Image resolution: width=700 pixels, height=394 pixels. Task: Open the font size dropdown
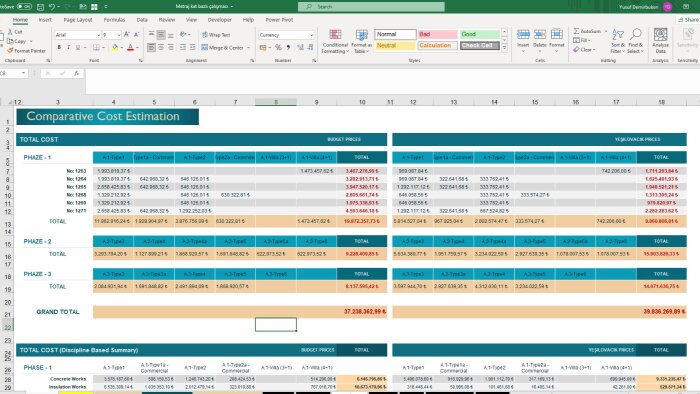click(x=119, y=35)
